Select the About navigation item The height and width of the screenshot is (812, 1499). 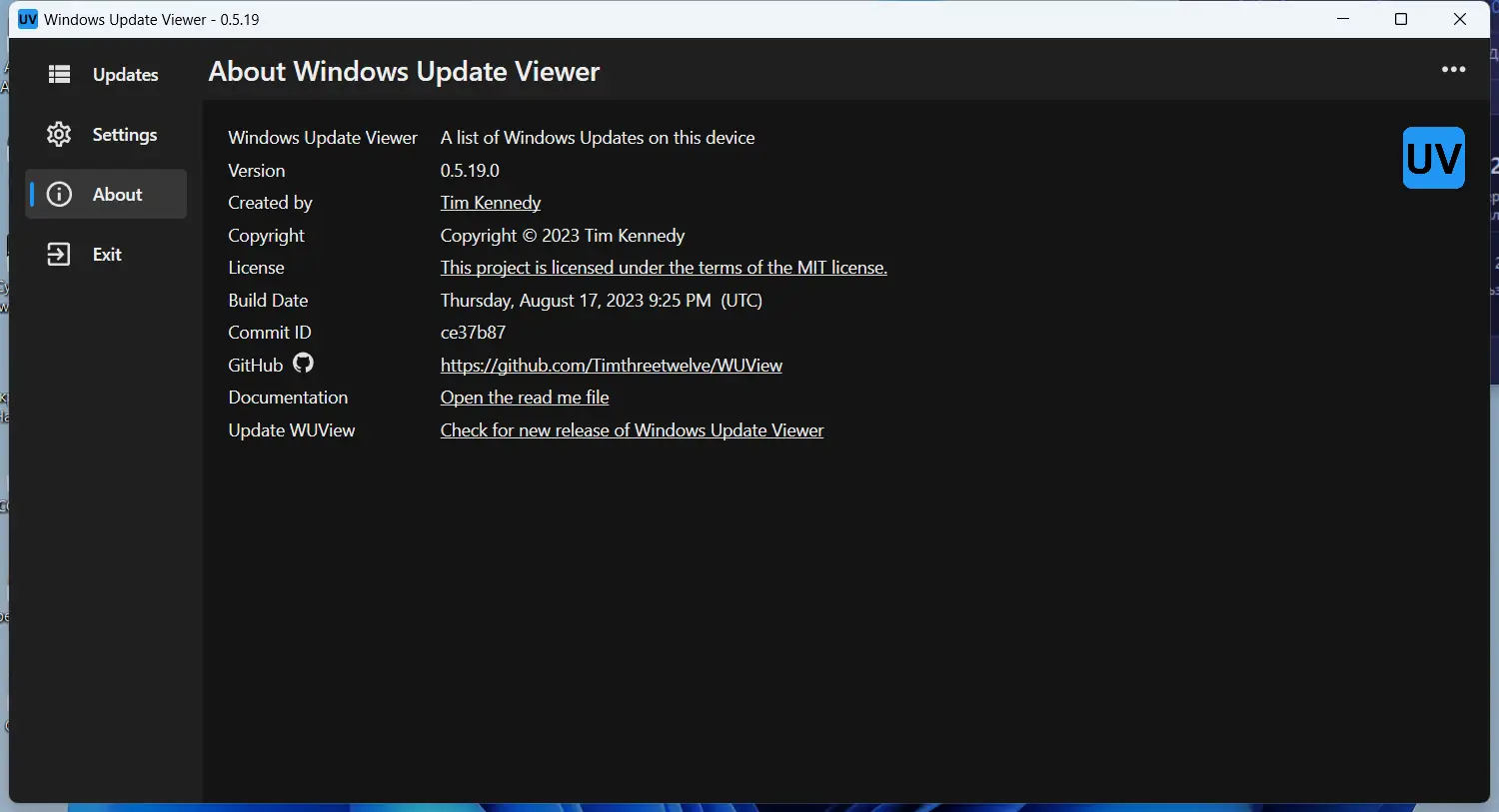pyautogui.click(x=106, y=194)
